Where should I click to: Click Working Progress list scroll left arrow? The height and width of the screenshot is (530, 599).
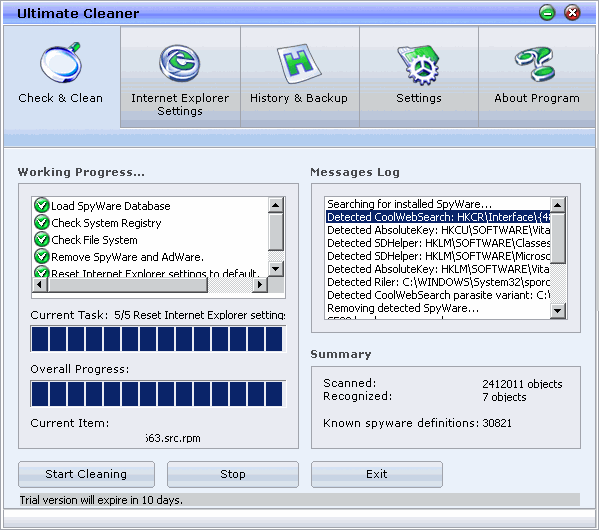tap(39, 285)
